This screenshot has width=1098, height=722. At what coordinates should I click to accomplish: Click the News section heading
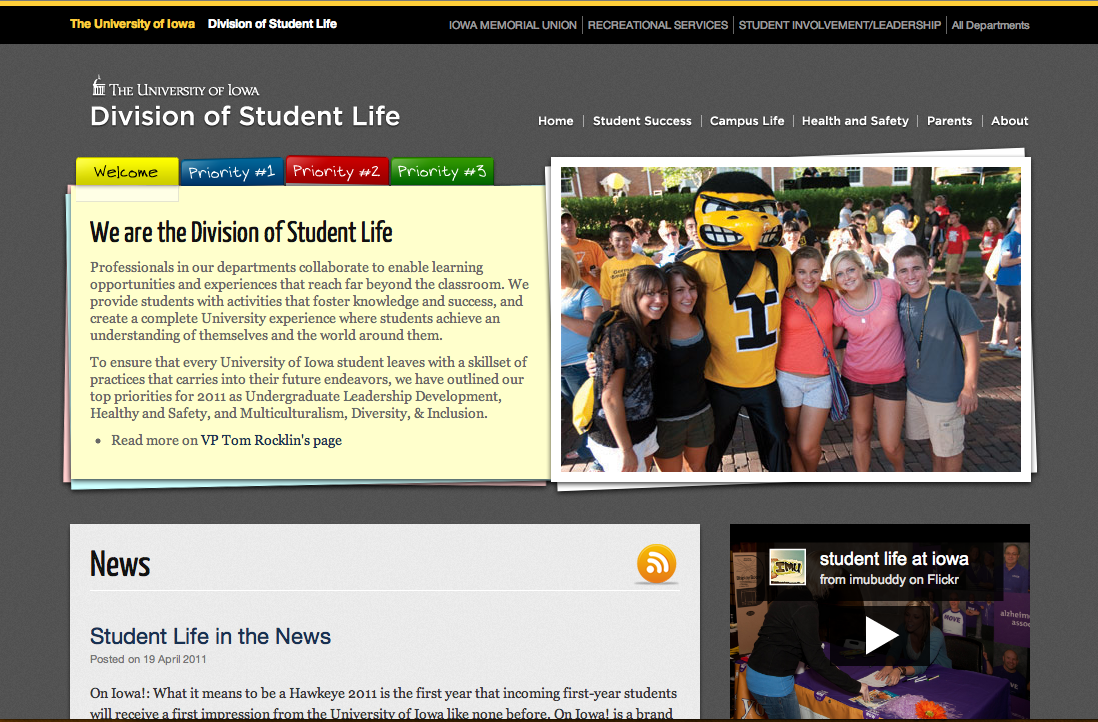[120, 564]
